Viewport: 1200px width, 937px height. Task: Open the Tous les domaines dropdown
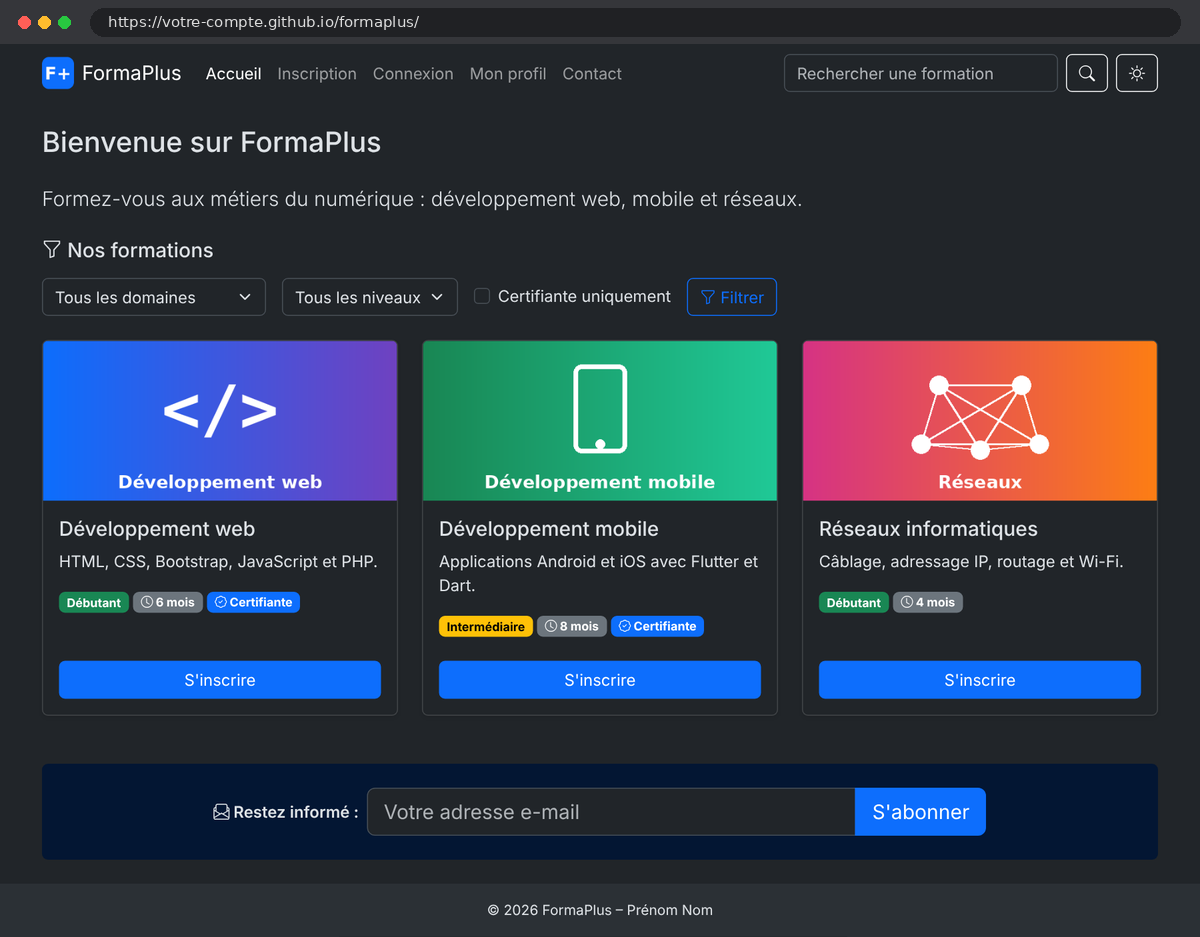[x=154, y=297]
